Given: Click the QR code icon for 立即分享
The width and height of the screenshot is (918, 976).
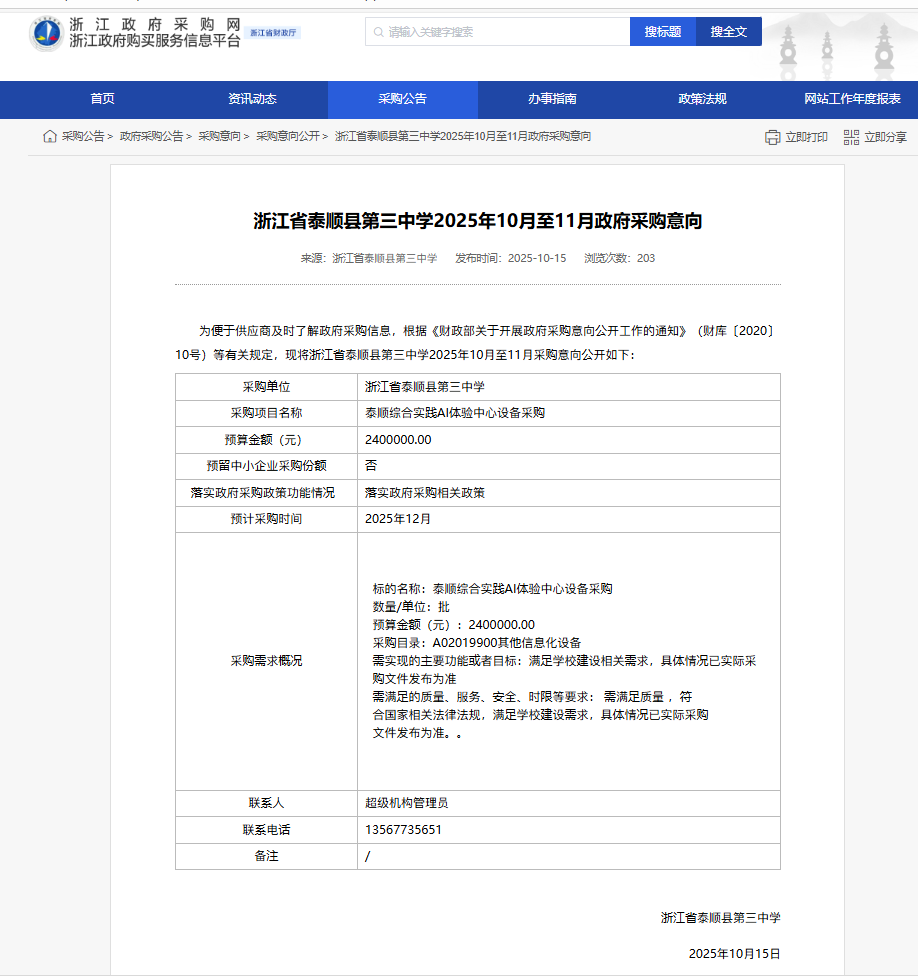Looking at the screenshot, I should [851, 137].
